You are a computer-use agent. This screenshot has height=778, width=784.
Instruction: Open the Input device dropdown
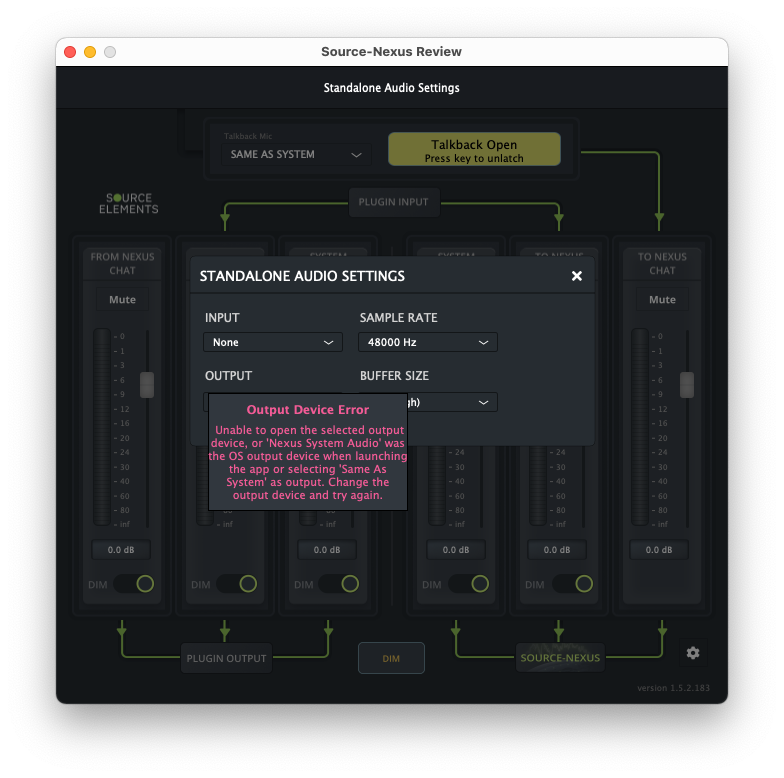coord(273,342)
